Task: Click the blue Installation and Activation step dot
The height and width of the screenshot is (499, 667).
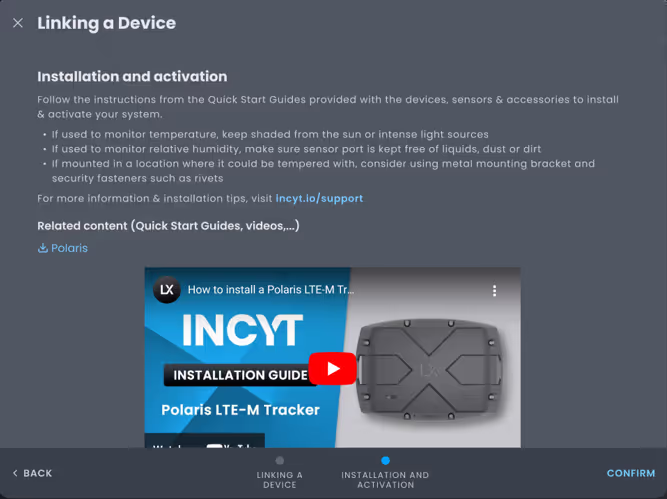Action: click(x=385, y=461)
